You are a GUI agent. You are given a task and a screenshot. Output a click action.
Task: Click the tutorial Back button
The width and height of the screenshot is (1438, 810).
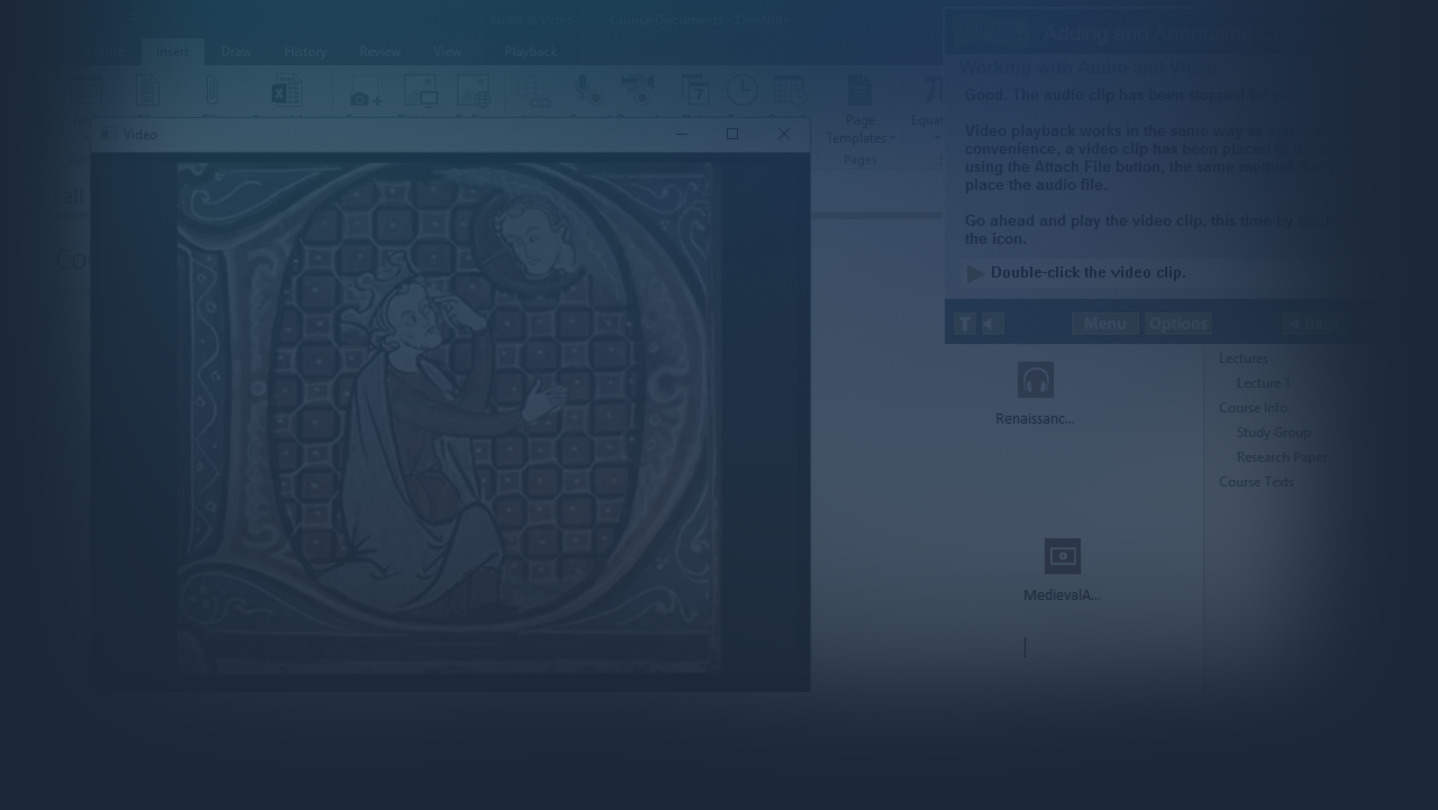coord(1312,323)
